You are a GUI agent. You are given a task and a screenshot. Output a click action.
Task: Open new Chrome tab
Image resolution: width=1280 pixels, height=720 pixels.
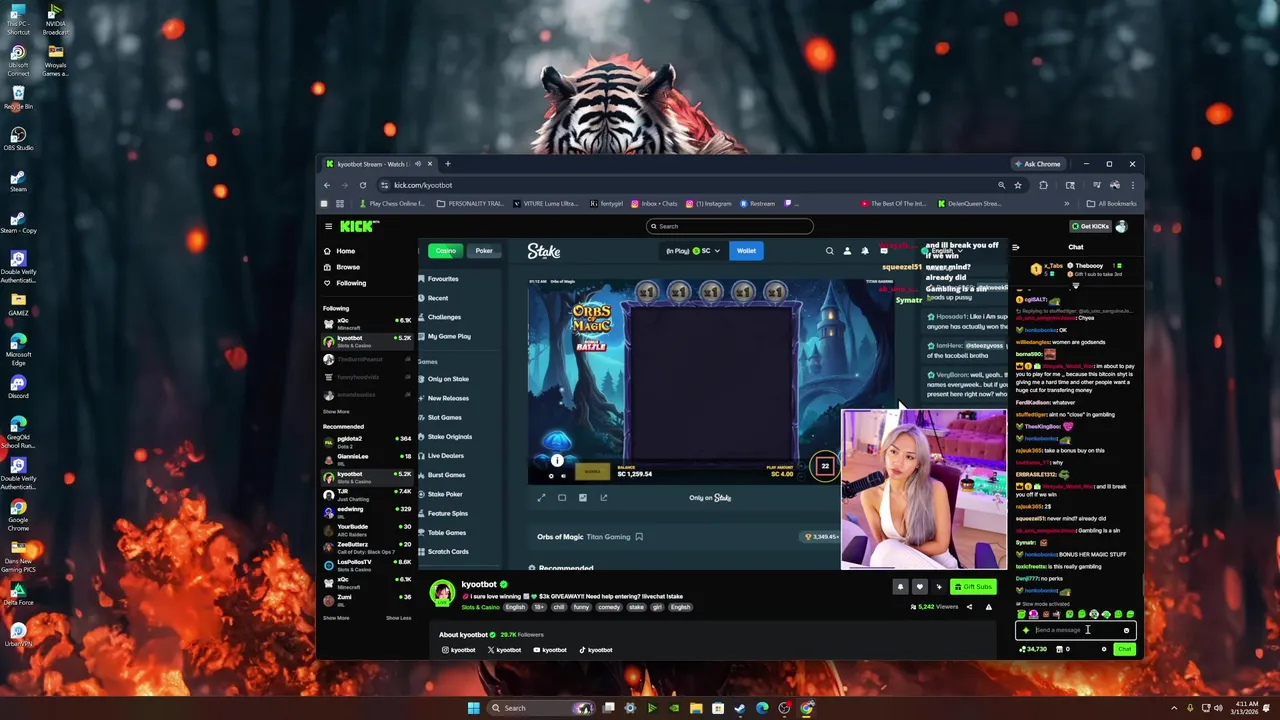448,164
